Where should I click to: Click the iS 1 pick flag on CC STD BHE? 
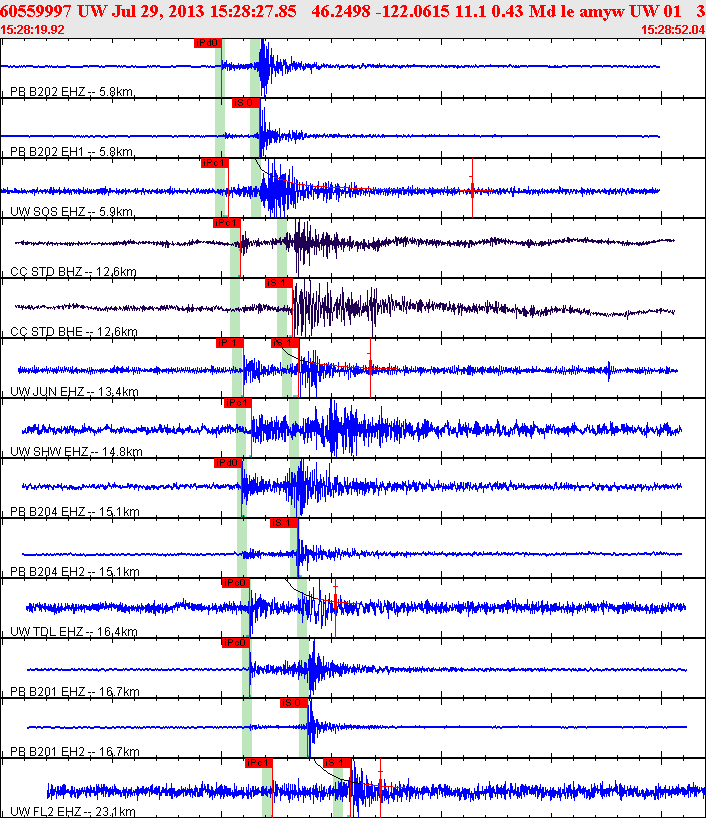279,283
